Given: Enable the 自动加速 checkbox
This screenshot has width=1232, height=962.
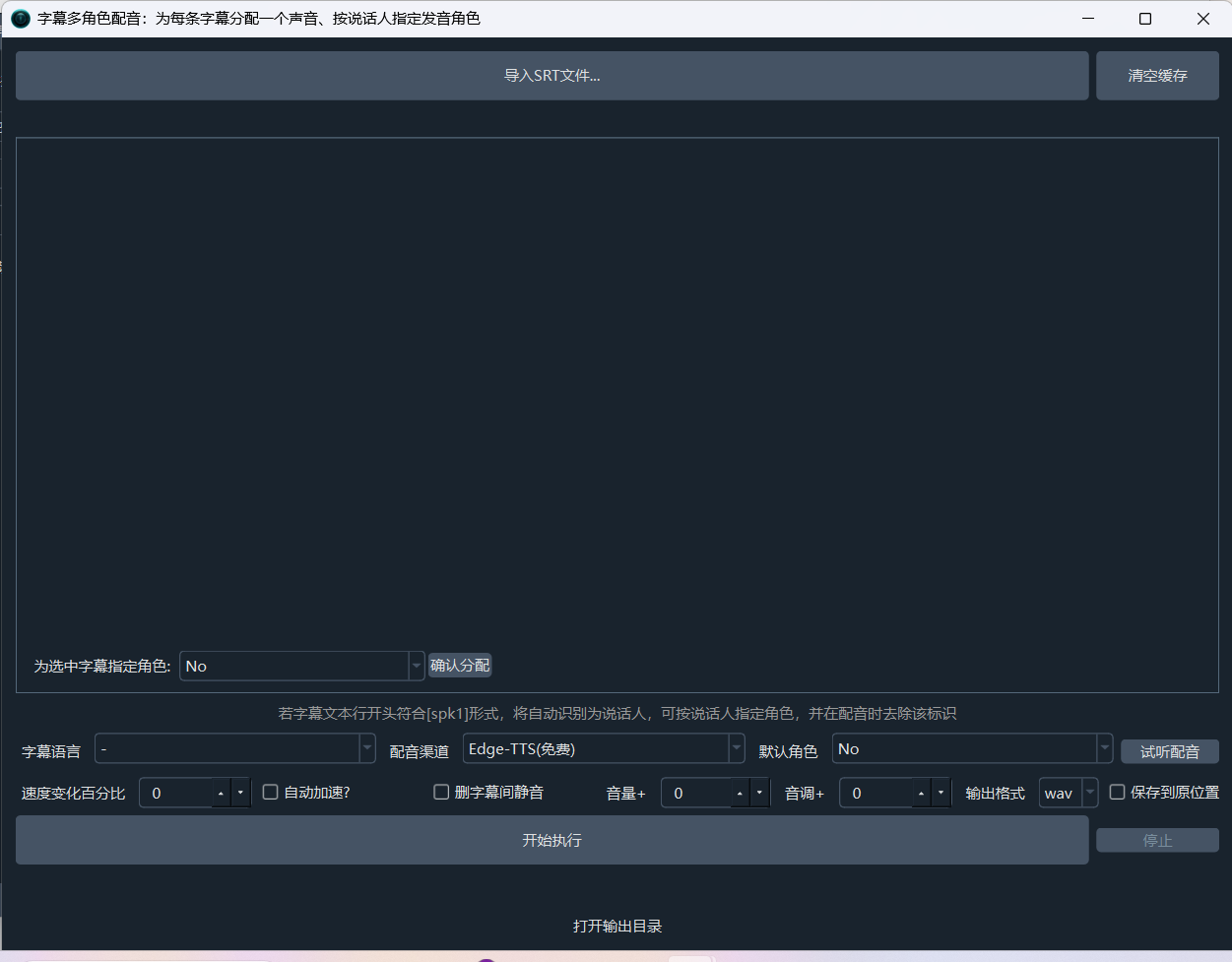Looking at the screenshot, I should click(x=271, y=793).
